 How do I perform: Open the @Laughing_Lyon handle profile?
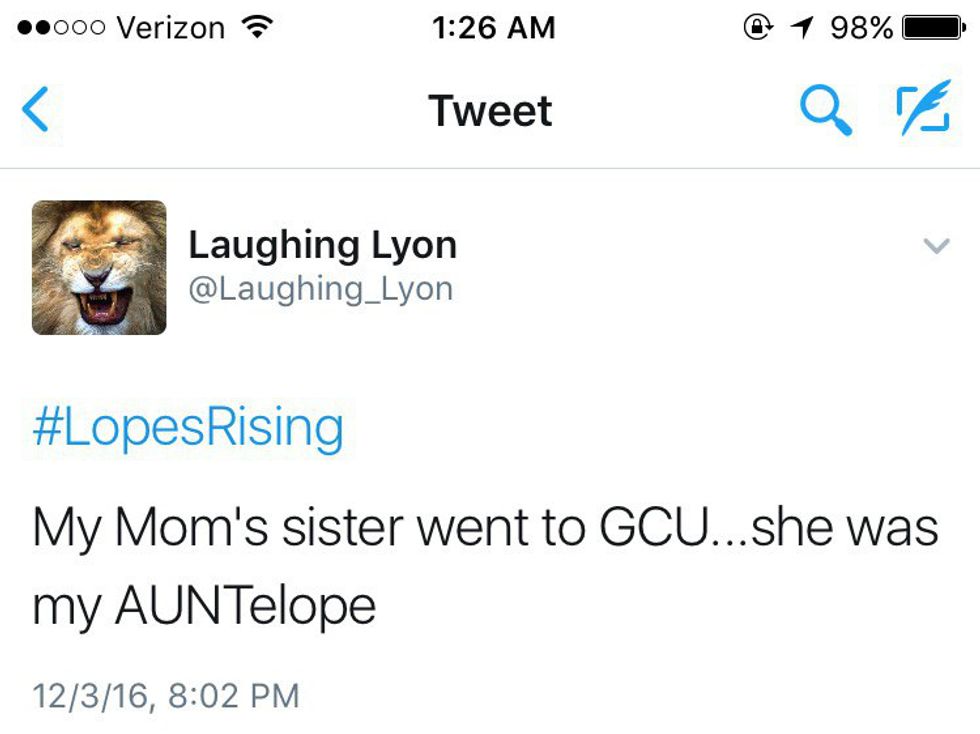coord(320,289)
